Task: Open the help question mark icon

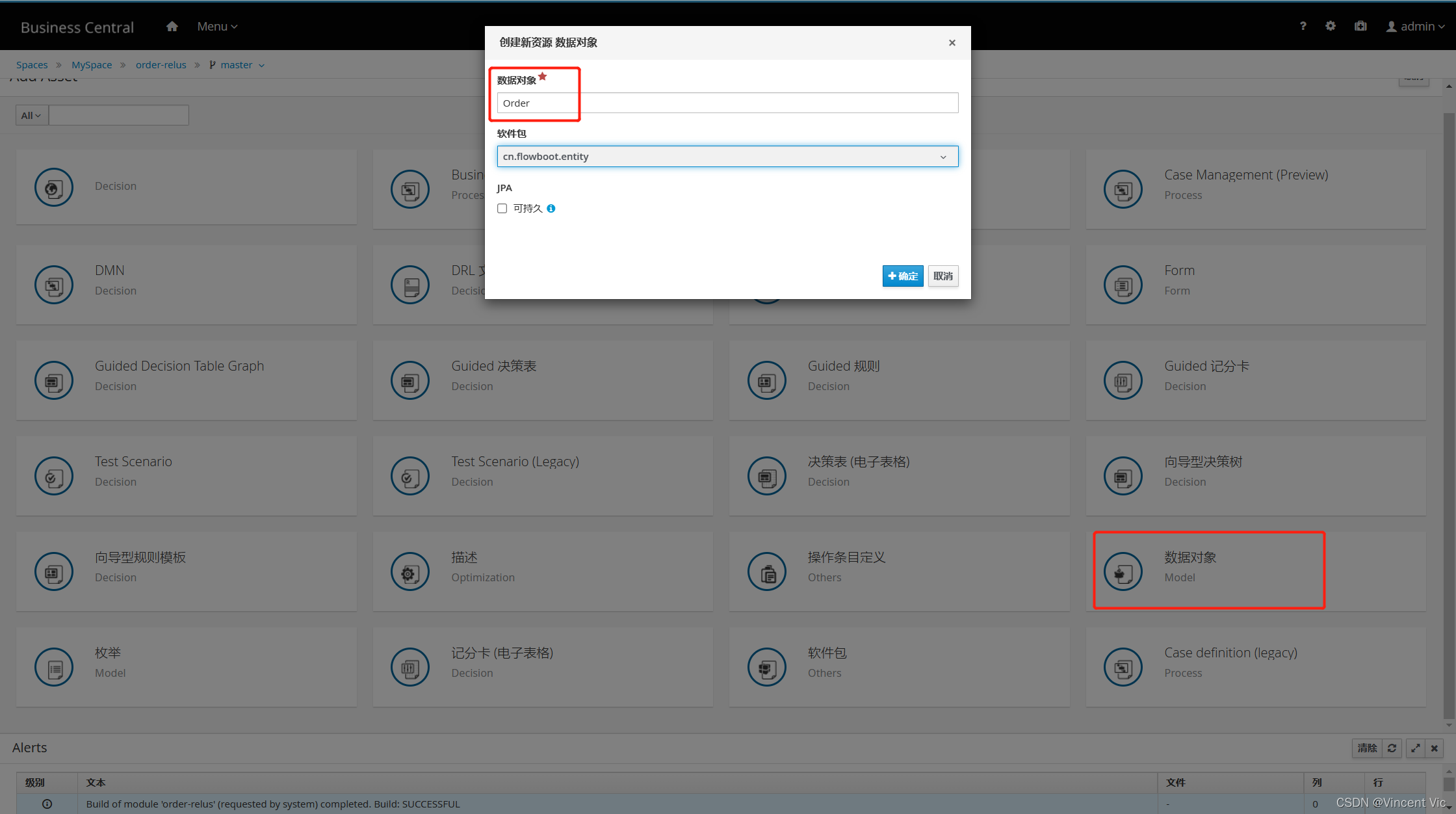Action: pos(1303,26)
